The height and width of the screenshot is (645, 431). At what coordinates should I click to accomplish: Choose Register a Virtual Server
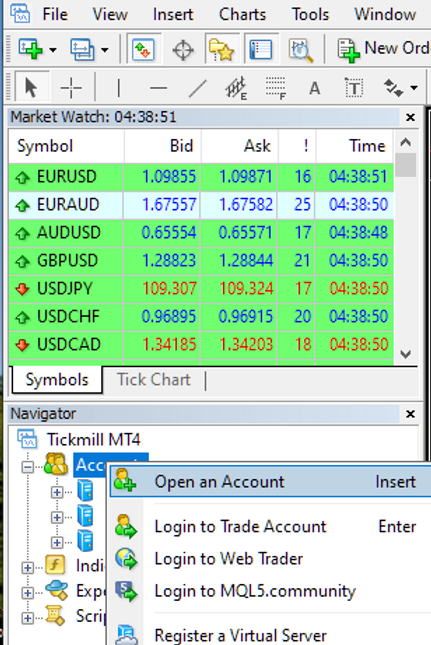click(x=271, y=635)
